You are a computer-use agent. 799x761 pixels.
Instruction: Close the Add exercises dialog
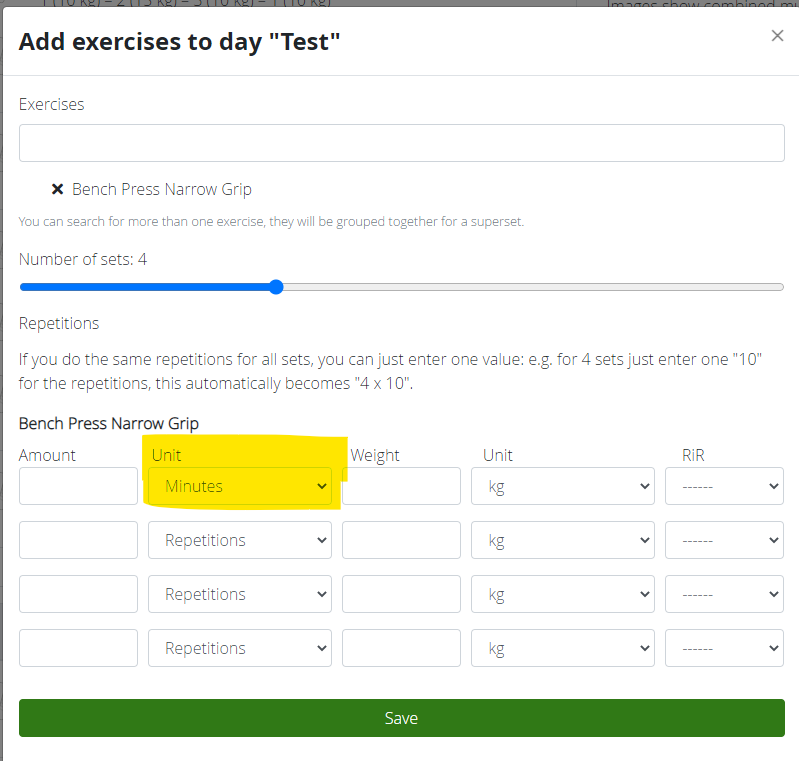click(777, 36)
